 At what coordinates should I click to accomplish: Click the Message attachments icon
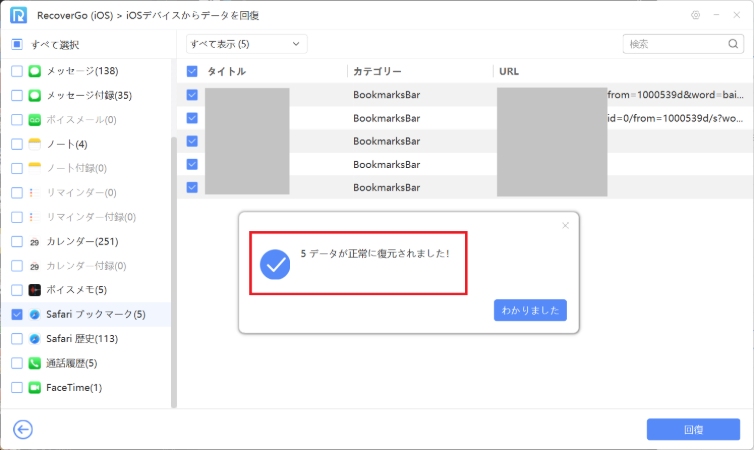[x=35, y=95]
